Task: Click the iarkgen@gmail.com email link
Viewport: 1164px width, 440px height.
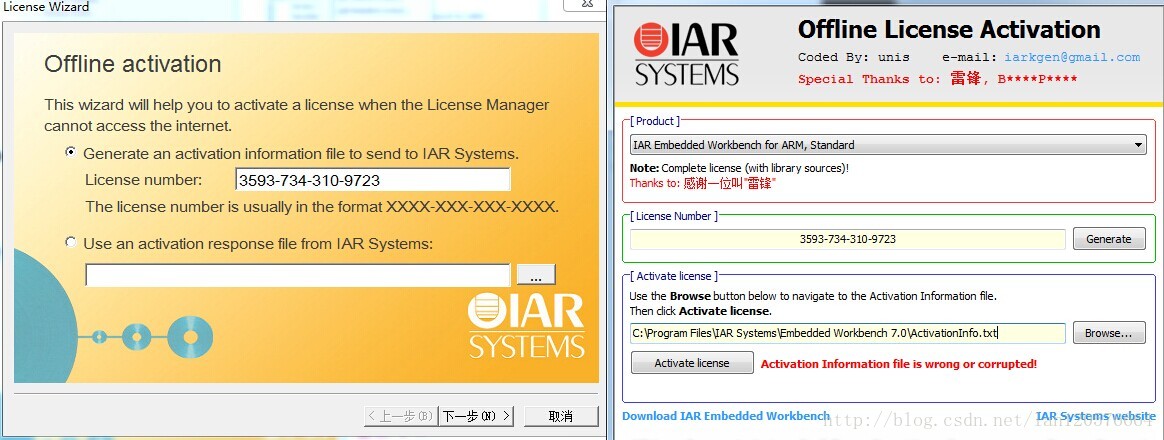Action: coord(1072,57)
